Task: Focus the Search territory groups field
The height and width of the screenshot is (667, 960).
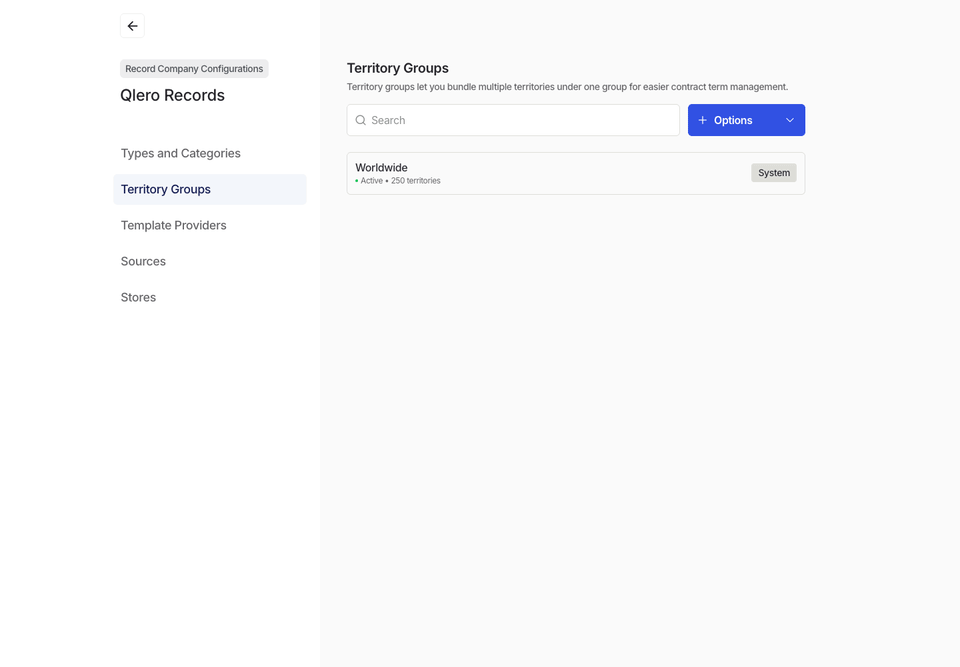Action: [513, 120]
